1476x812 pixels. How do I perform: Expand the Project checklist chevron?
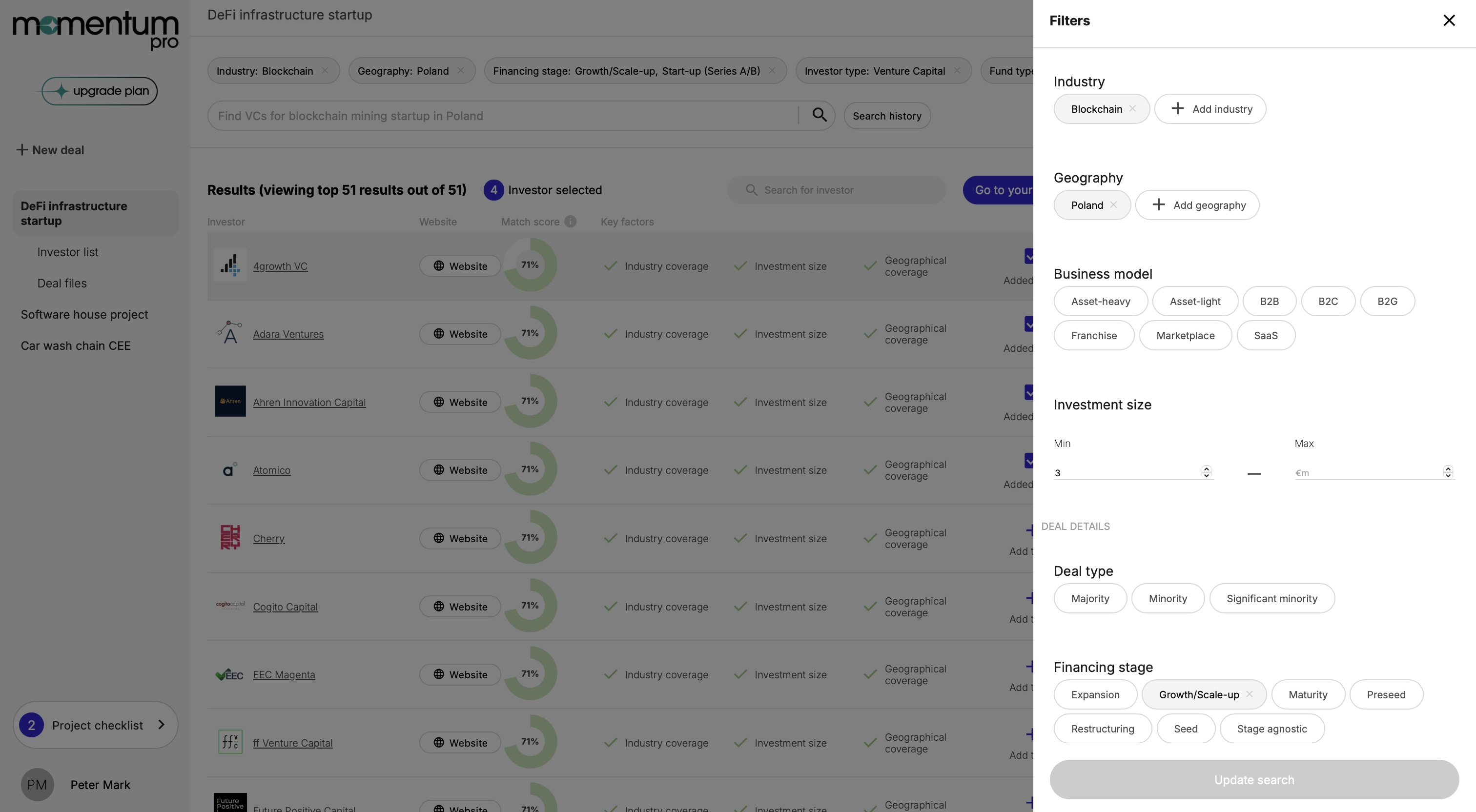162,724
